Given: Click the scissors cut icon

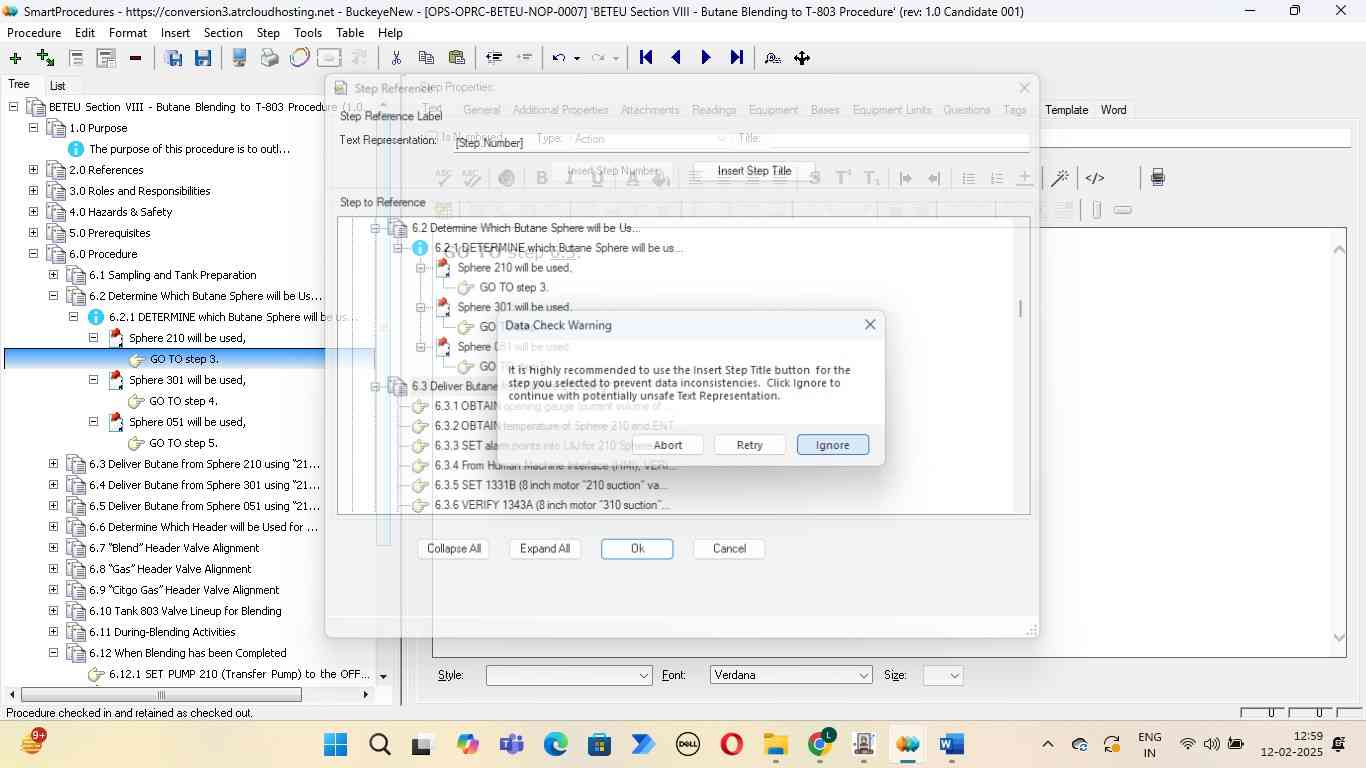Looking at the screenshot, I should [x=396, y=58].
